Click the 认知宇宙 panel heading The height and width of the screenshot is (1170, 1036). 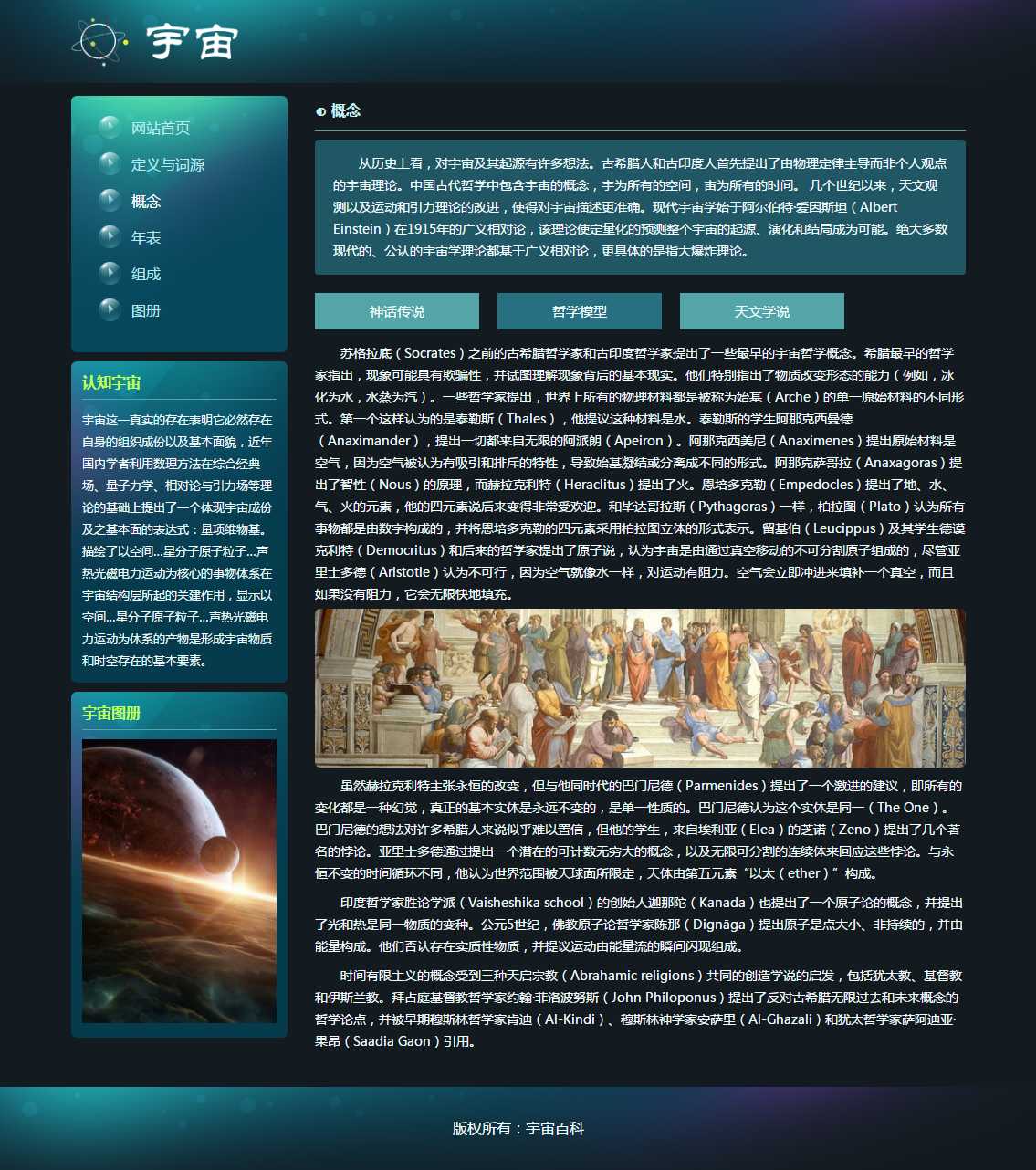click(111, 383)
